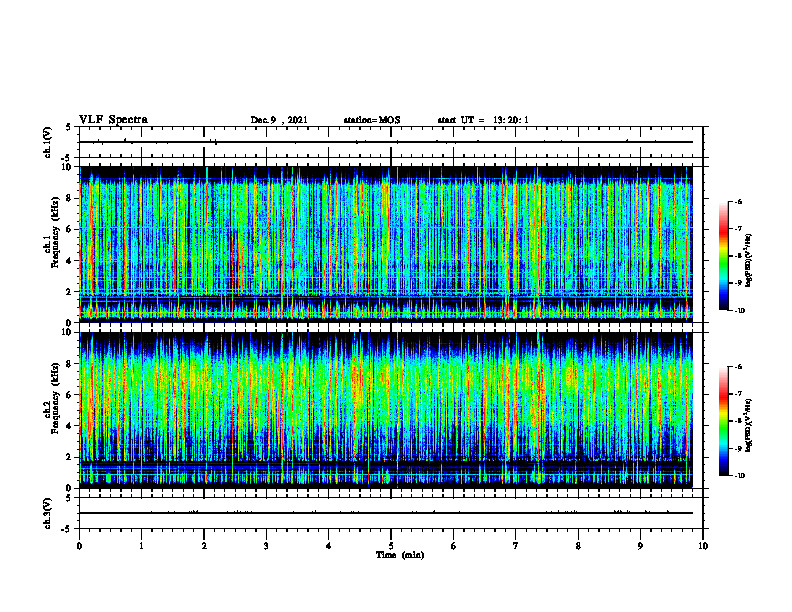Screen dimensions: 792x612
Task: Click the time axis tick label "2"
Action: [x=204, y=546]
